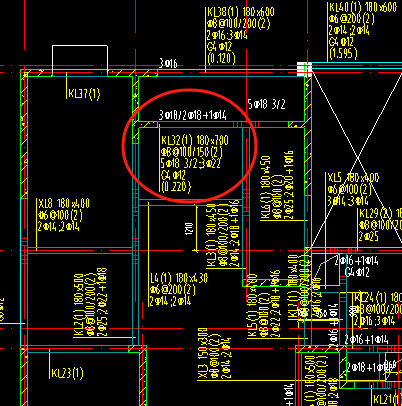Select the (0.220) elevation text

tap(176, 187)
